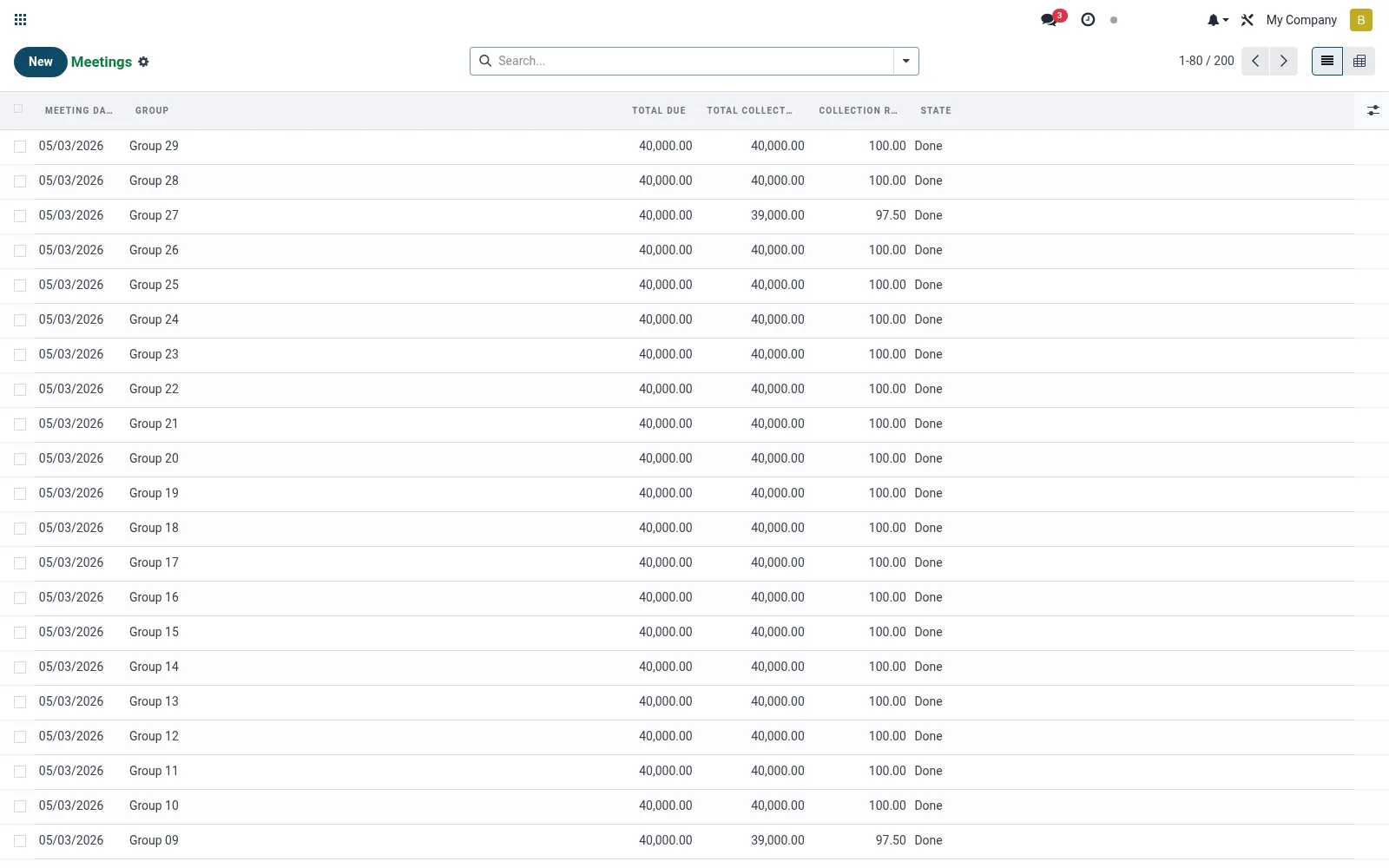Click the New button

pyautogui.click(x=41, y=62)
